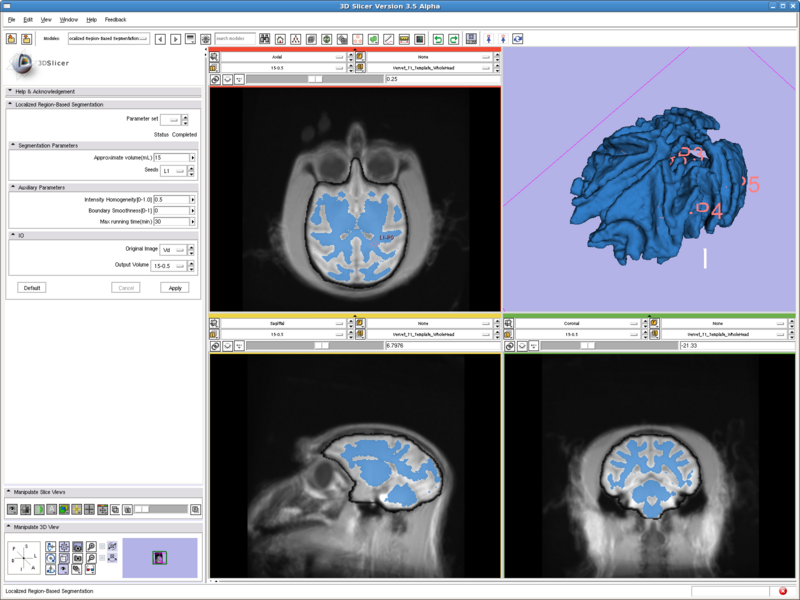Click the Default button
This screenshot has height=600, width=800.
(32, 287)
